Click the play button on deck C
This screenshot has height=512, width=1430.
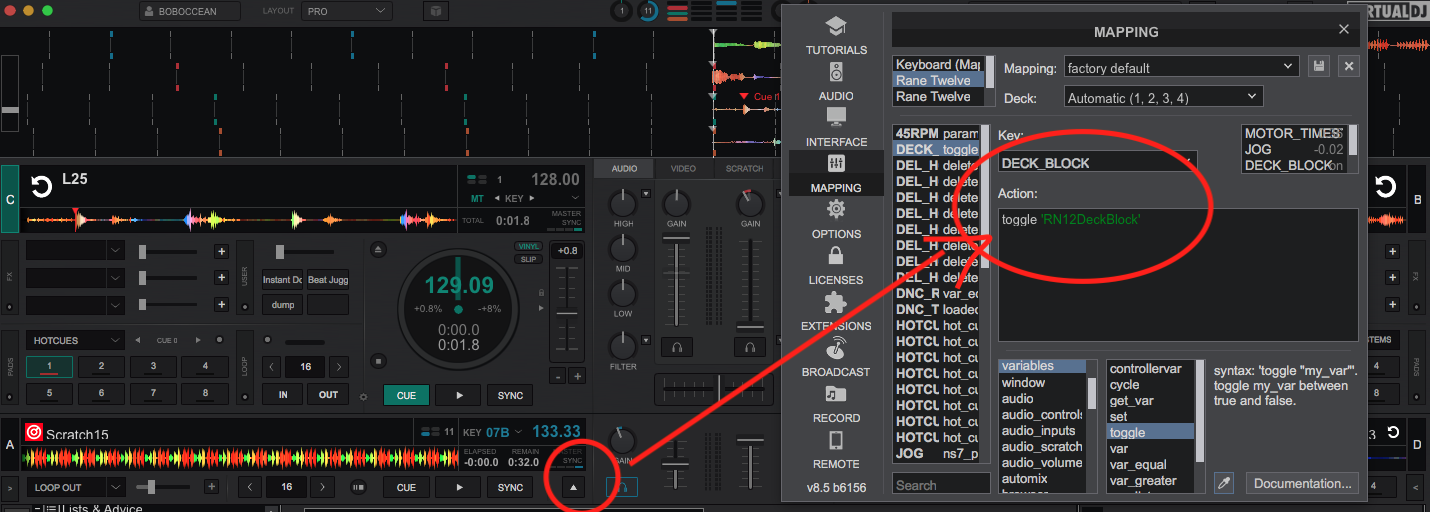click(x=459, y=395)
